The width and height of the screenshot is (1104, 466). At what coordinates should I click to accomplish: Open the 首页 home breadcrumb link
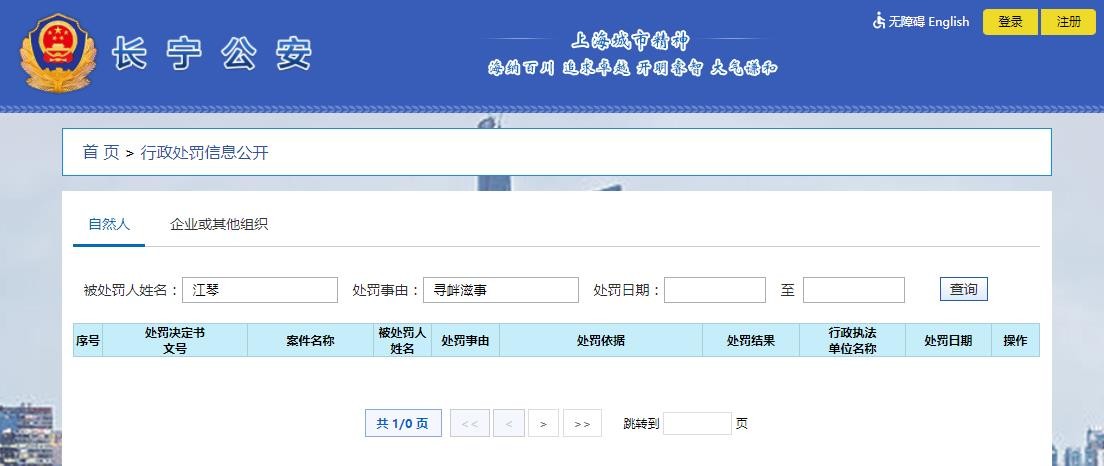[100, 152]
